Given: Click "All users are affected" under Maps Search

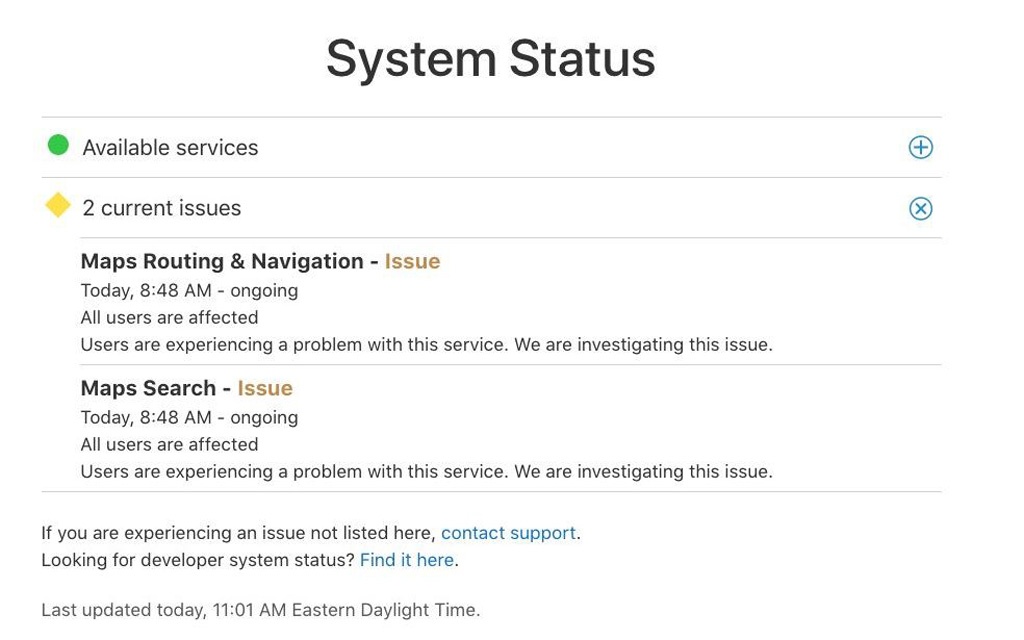Looking at the screenshot, I should tap(169, 444).
